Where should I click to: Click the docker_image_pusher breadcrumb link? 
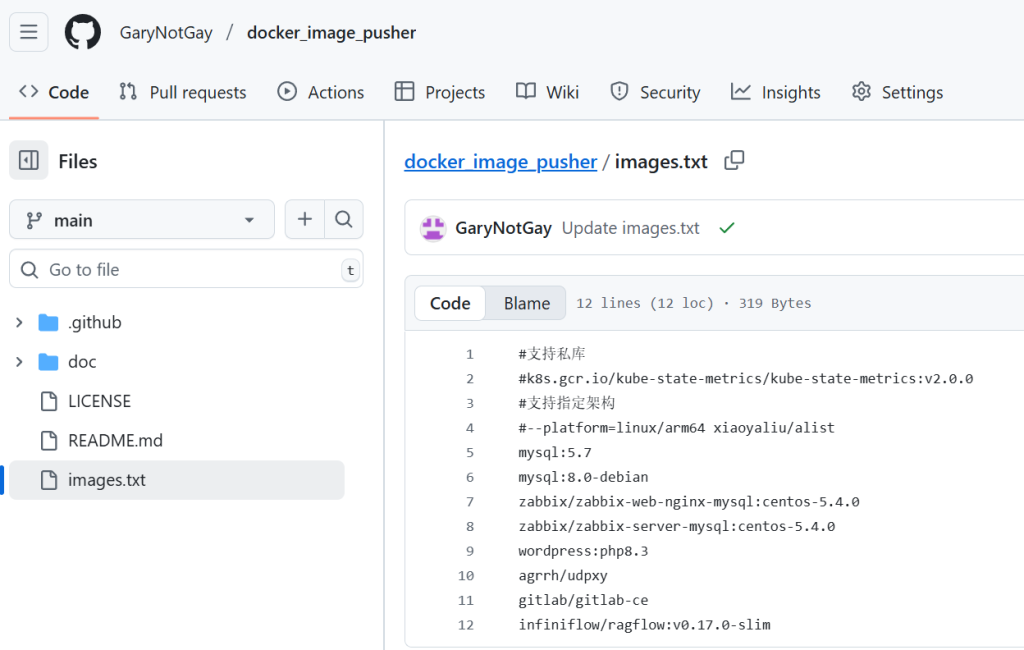500,162
